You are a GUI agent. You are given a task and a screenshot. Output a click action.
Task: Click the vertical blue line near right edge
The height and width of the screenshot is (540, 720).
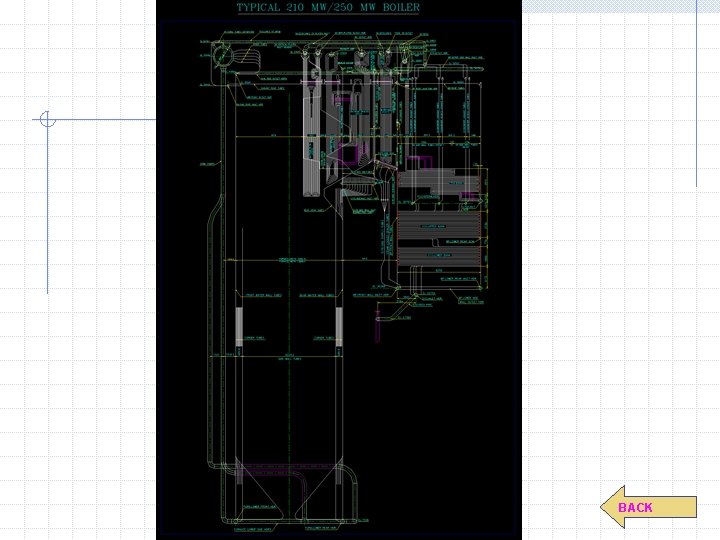click(x=697, y=93)
